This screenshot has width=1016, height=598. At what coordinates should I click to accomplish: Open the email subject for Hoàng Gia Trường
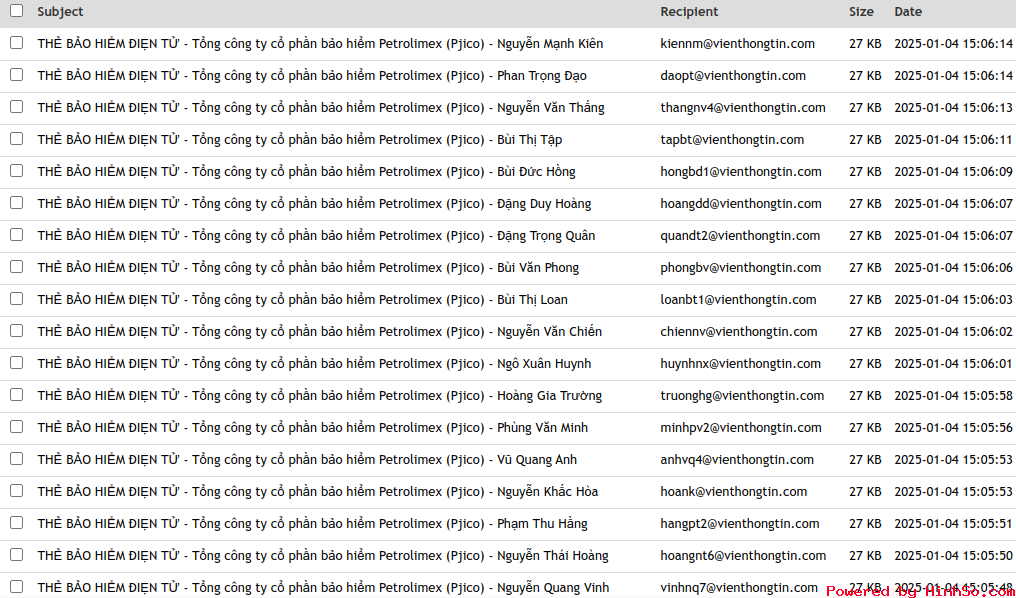pos(319,396)
